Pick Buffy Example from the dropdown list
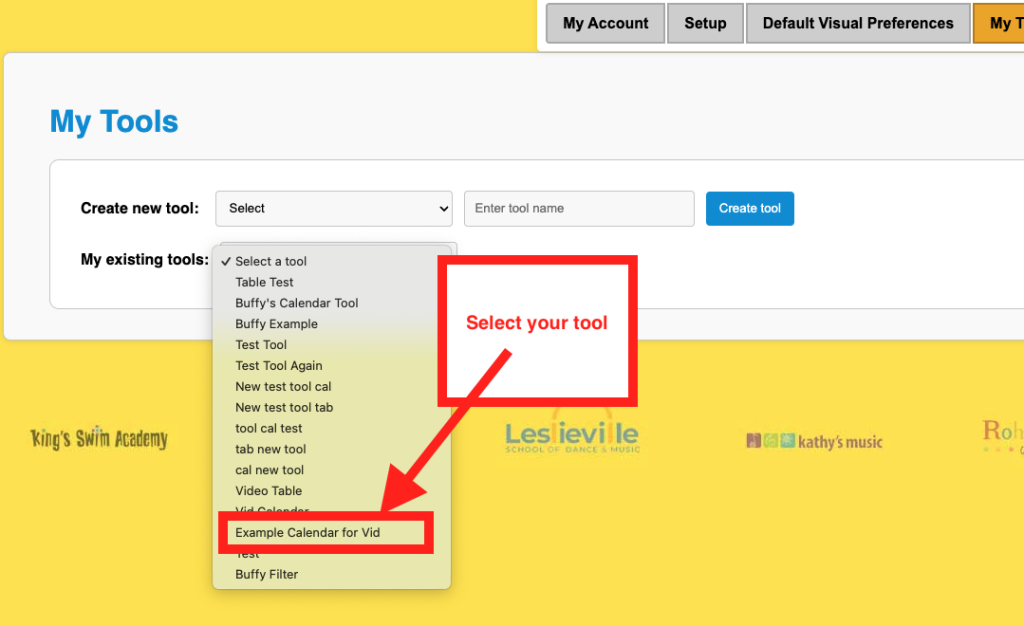The image size is (1024, 626). 277,324
